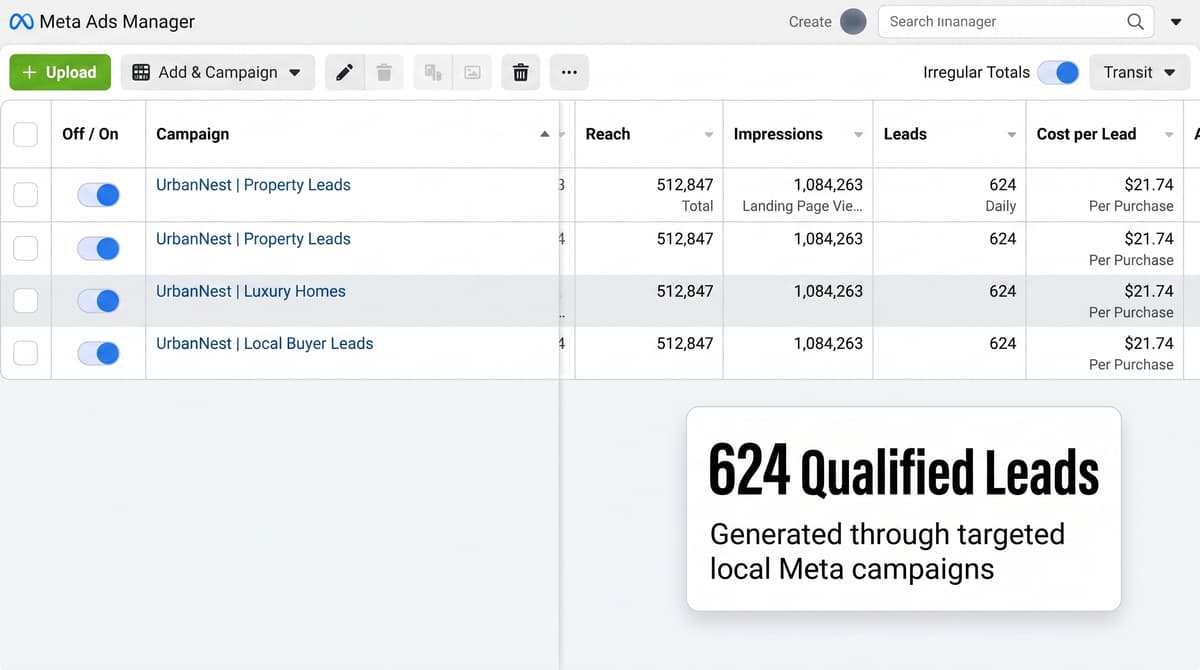The height and width of the screenshot is (670, 1200).
Task: Click the greyed-out image icon
Action: click(472, 72)
